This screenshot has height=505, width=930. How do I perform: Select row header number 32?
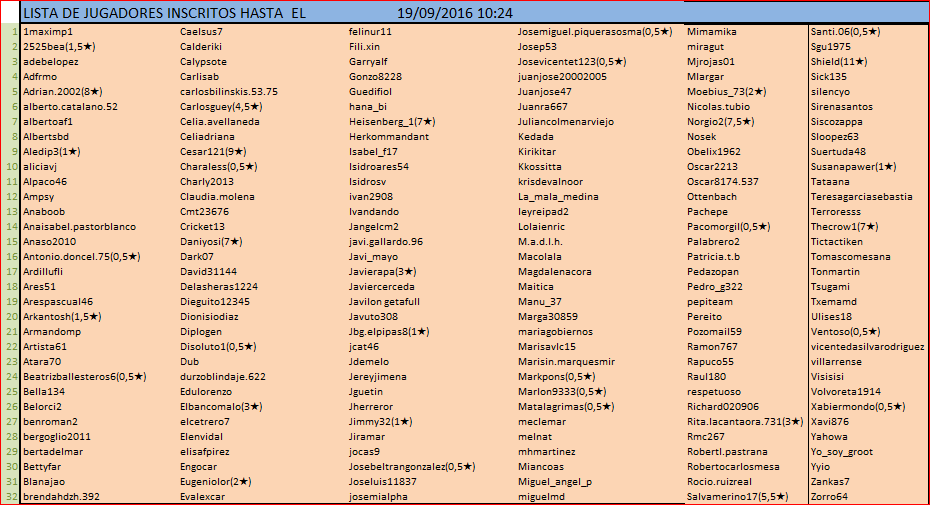(x=10, y=496)
